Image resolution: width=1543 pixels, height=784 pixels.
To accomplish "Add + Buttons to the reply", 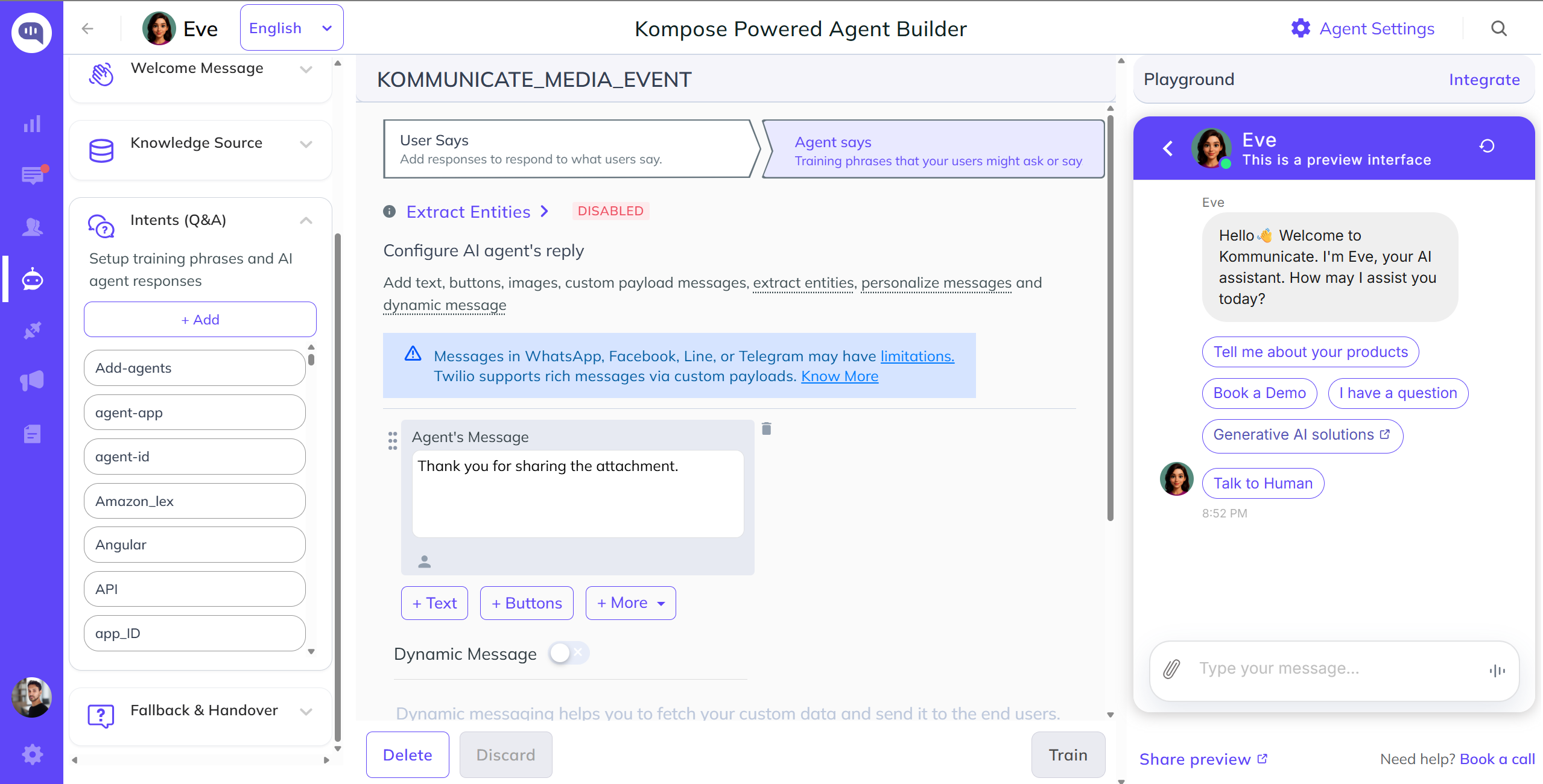I will click(x=527, y=603).
